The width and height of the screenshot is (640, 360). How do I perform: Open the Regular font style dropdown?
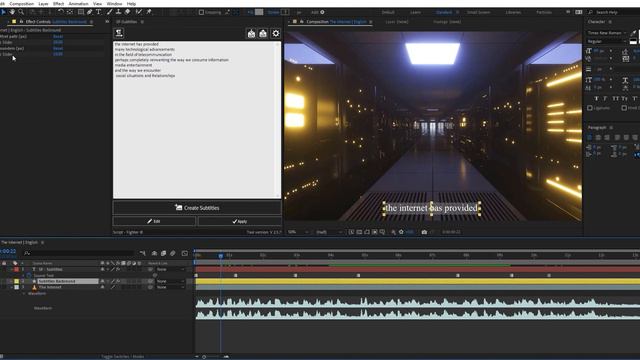pyautogui.click(x=607, y=41)
